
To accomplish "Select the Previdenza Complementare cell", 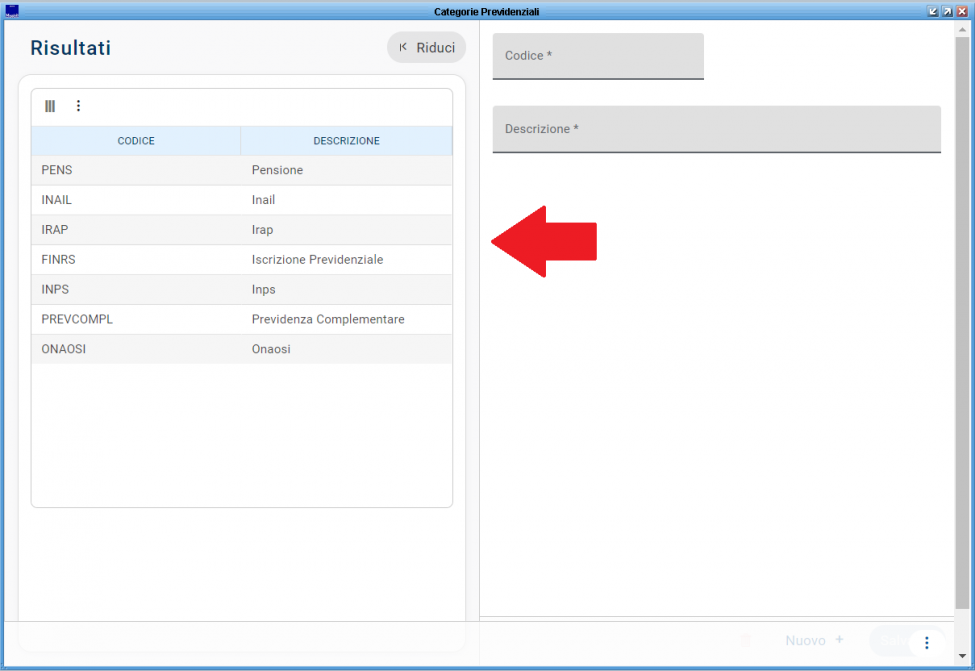I will (x=346, y=320).
